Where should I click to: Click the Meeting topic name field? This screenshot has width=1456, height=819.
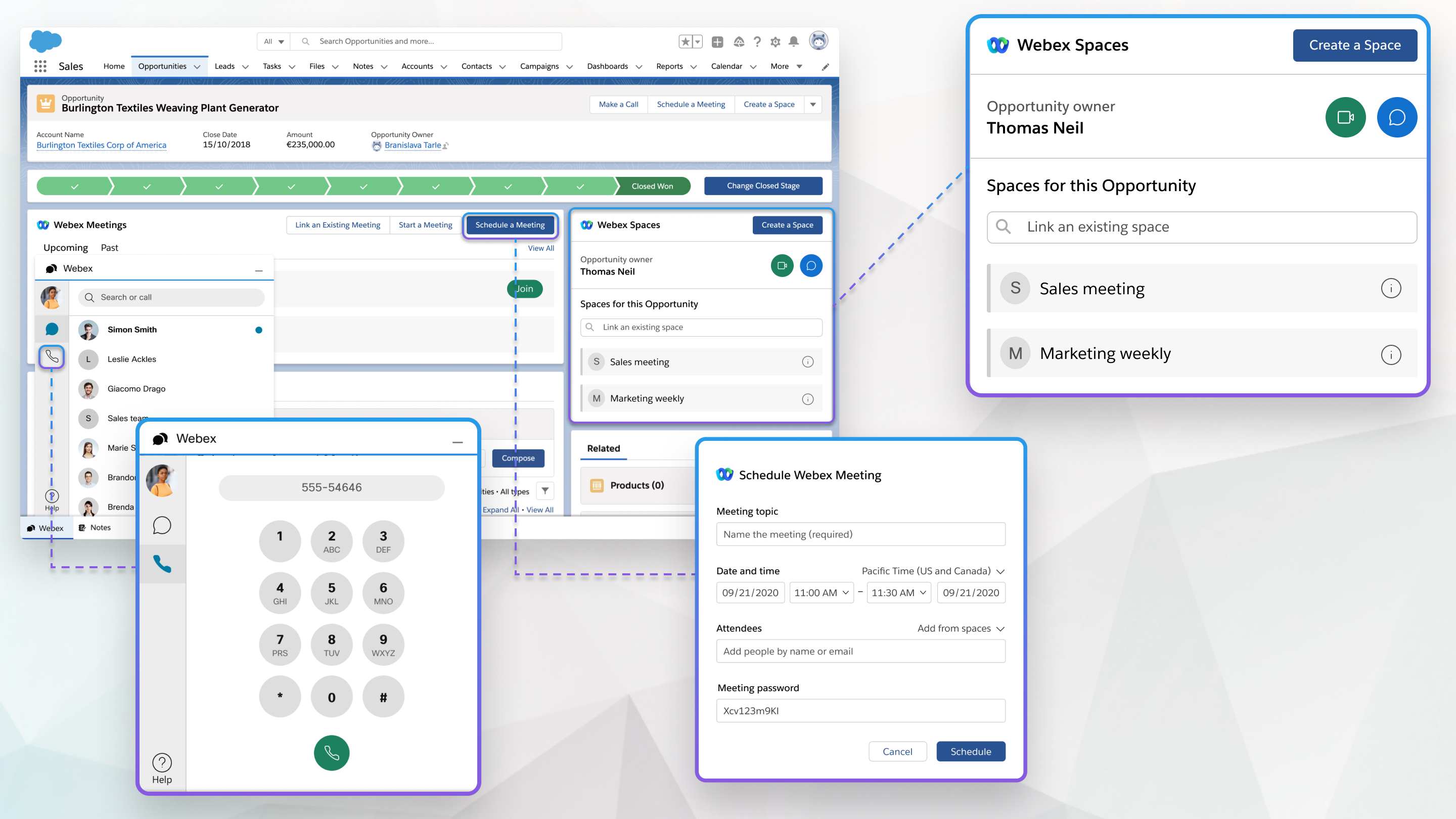(x=861, y=534)
